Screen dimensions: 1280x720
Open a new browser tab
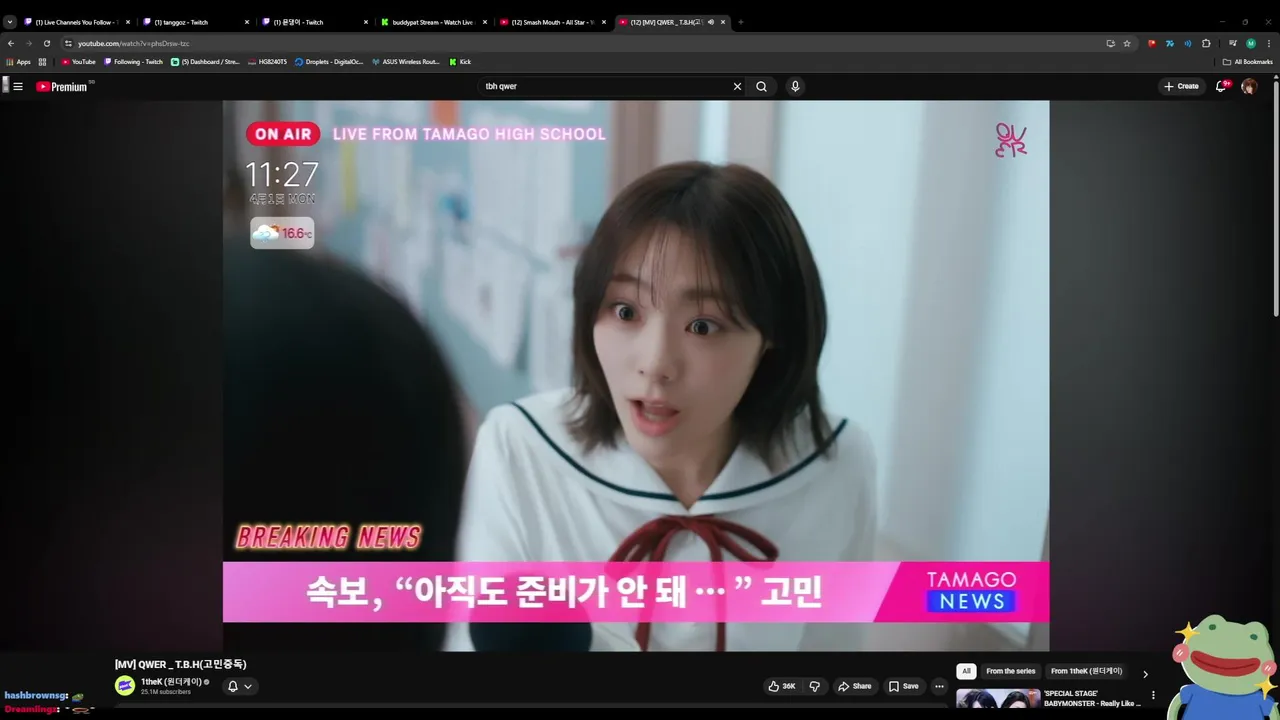(741, 22)
